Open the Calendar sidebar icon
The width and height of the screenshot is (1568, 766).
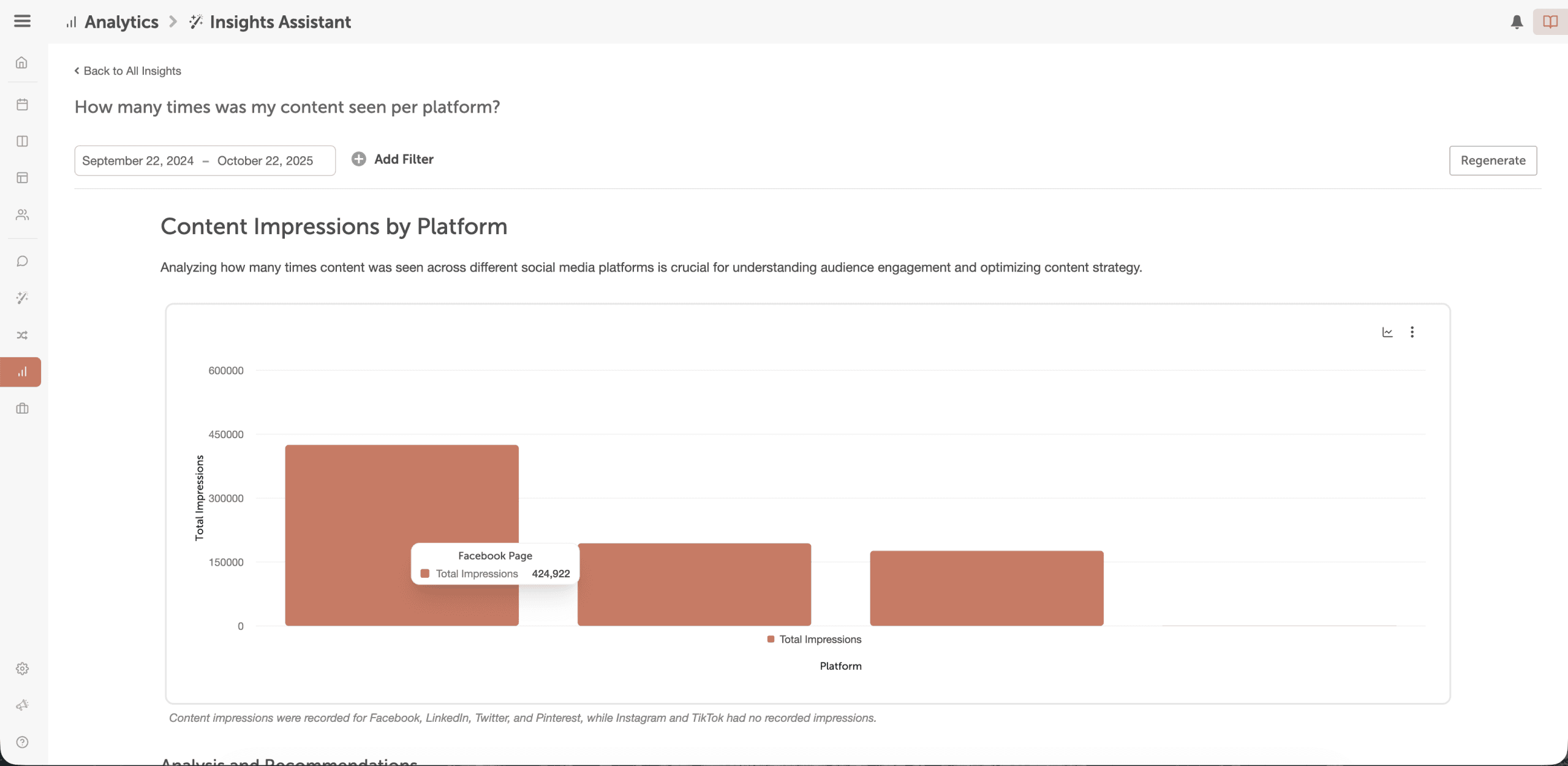22,104
